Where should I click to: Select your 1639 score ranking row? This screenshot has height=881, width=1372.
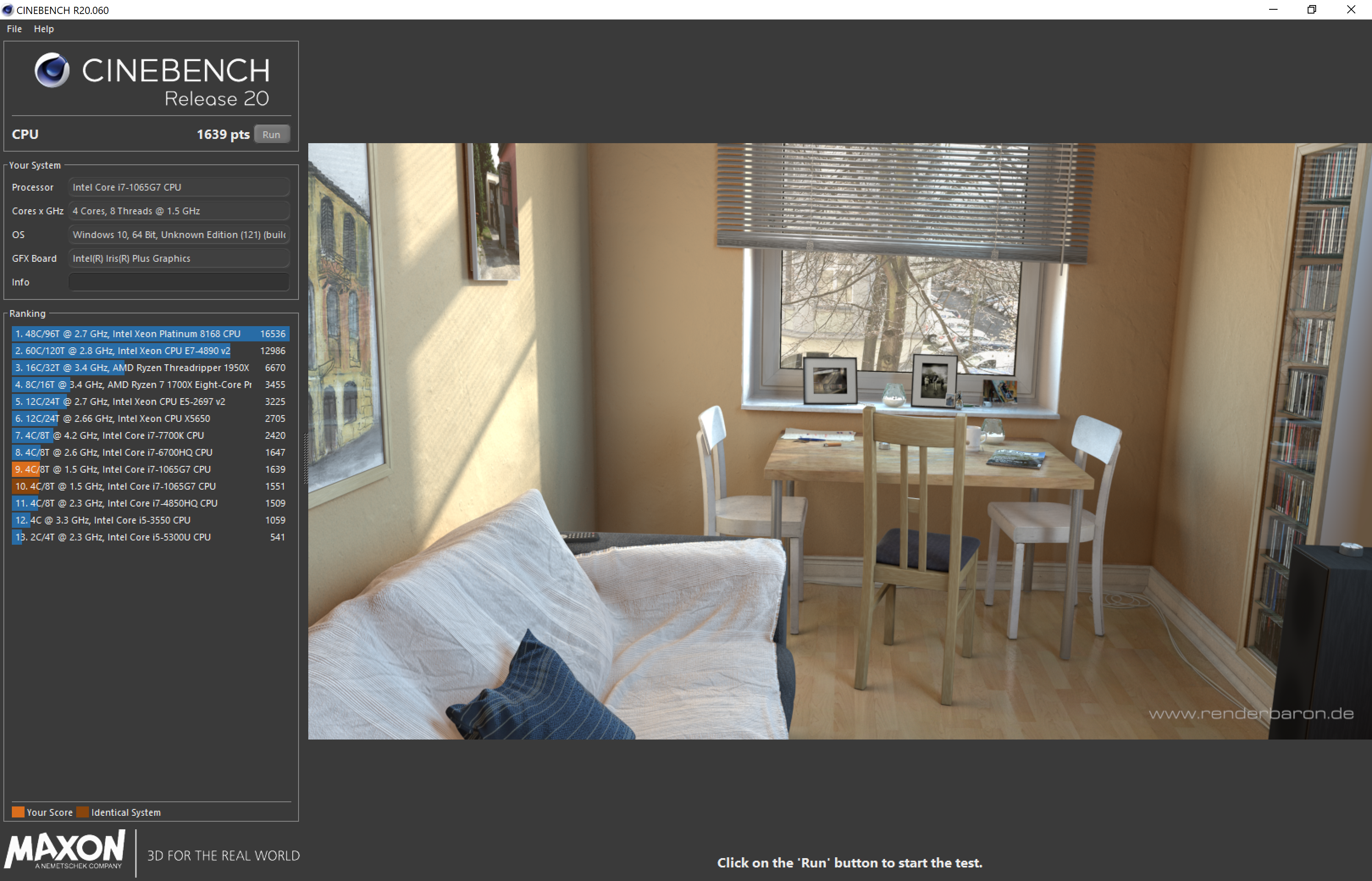point(150,469)
